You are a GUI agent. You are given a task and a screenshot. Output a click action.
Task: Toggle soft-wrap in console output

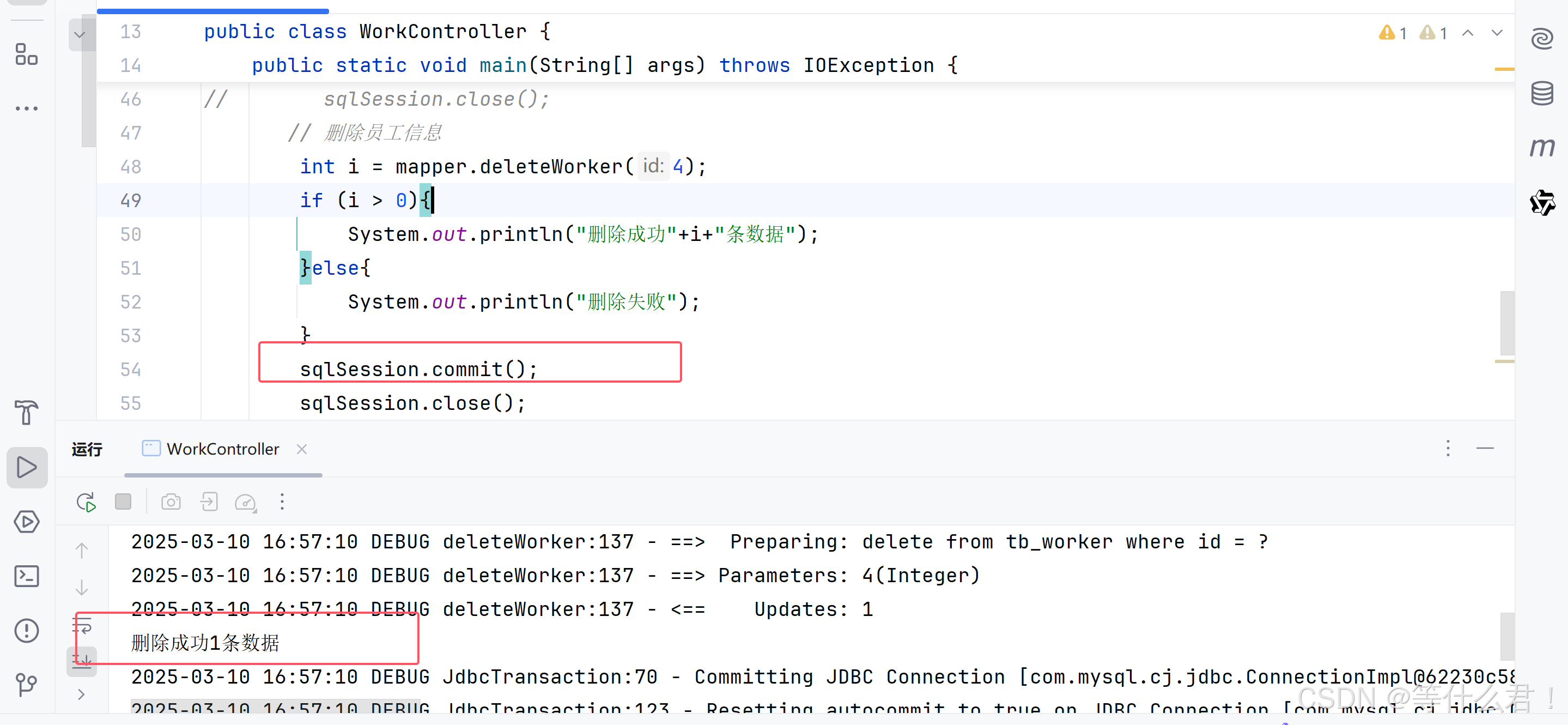tap(82, 625)
